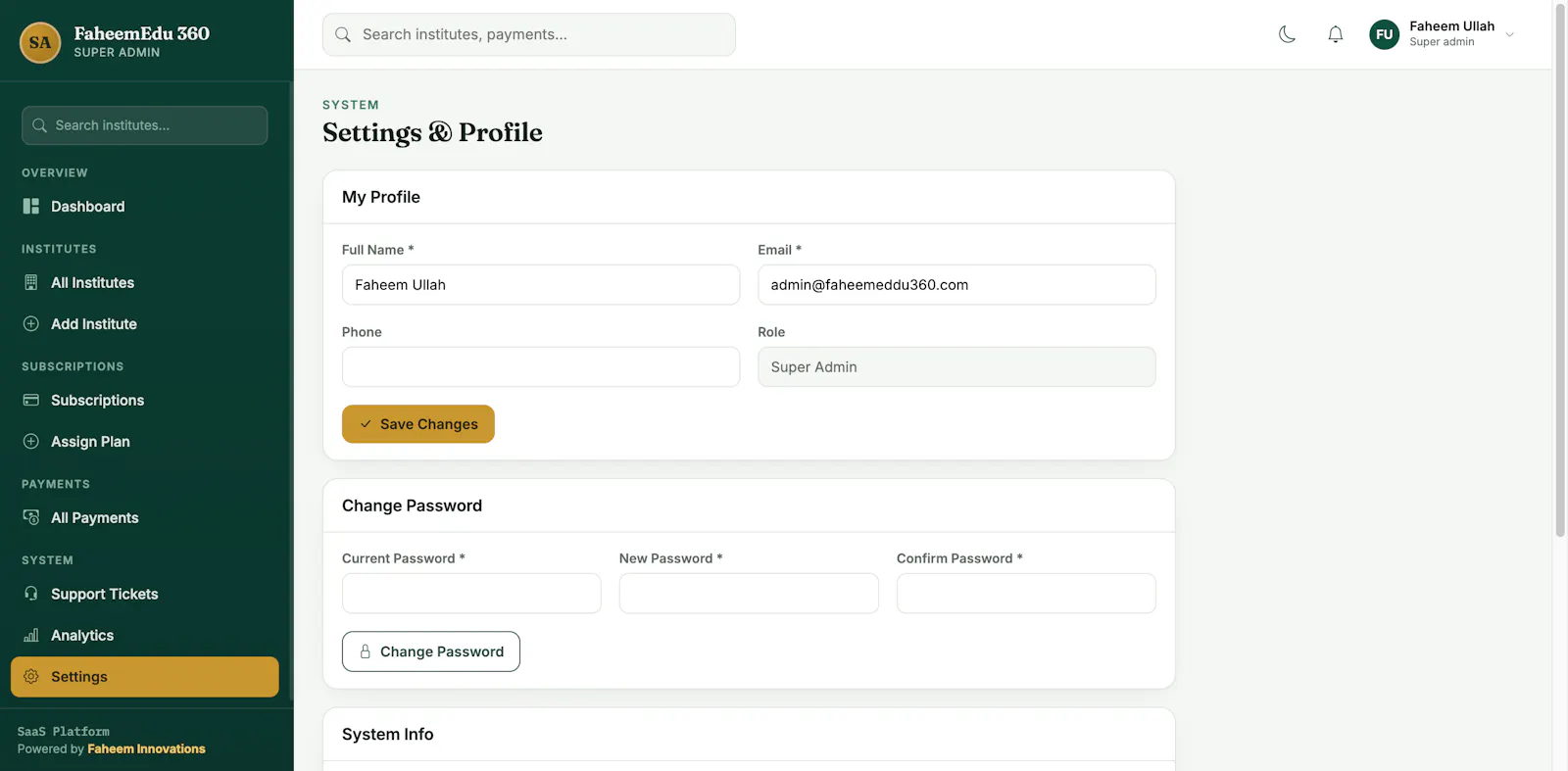Viewport: 1568px width, 771px height.
Task: Click the page's vertical scrollbar
Action: 1560,269
